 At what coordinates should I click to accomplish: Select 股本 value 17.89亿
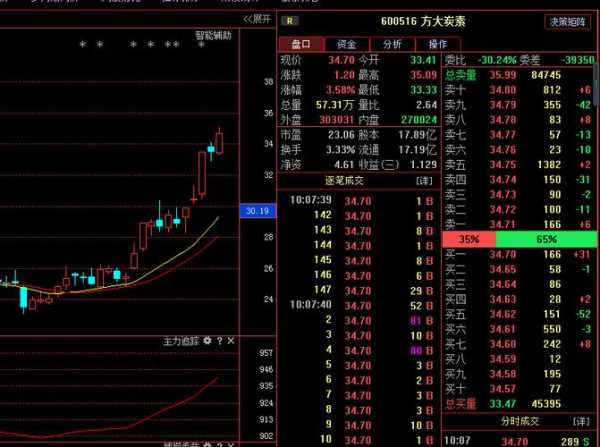(x=417, y=135)
